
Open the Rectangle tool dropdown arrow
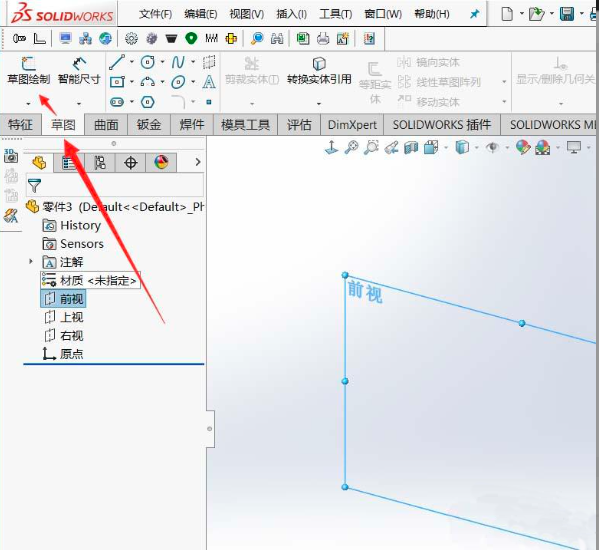132,81
